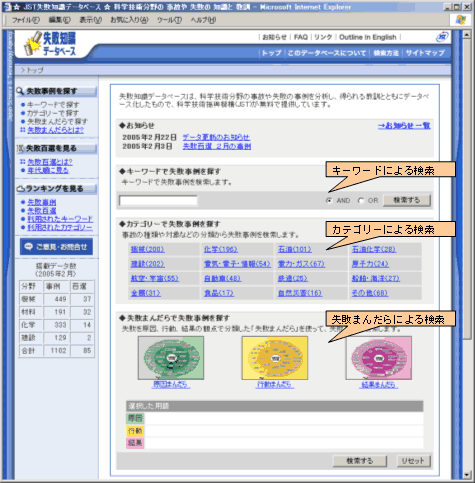The image size is (475, 483).
Task: Open サイトマップ navigation item
Action: point(425,53)
